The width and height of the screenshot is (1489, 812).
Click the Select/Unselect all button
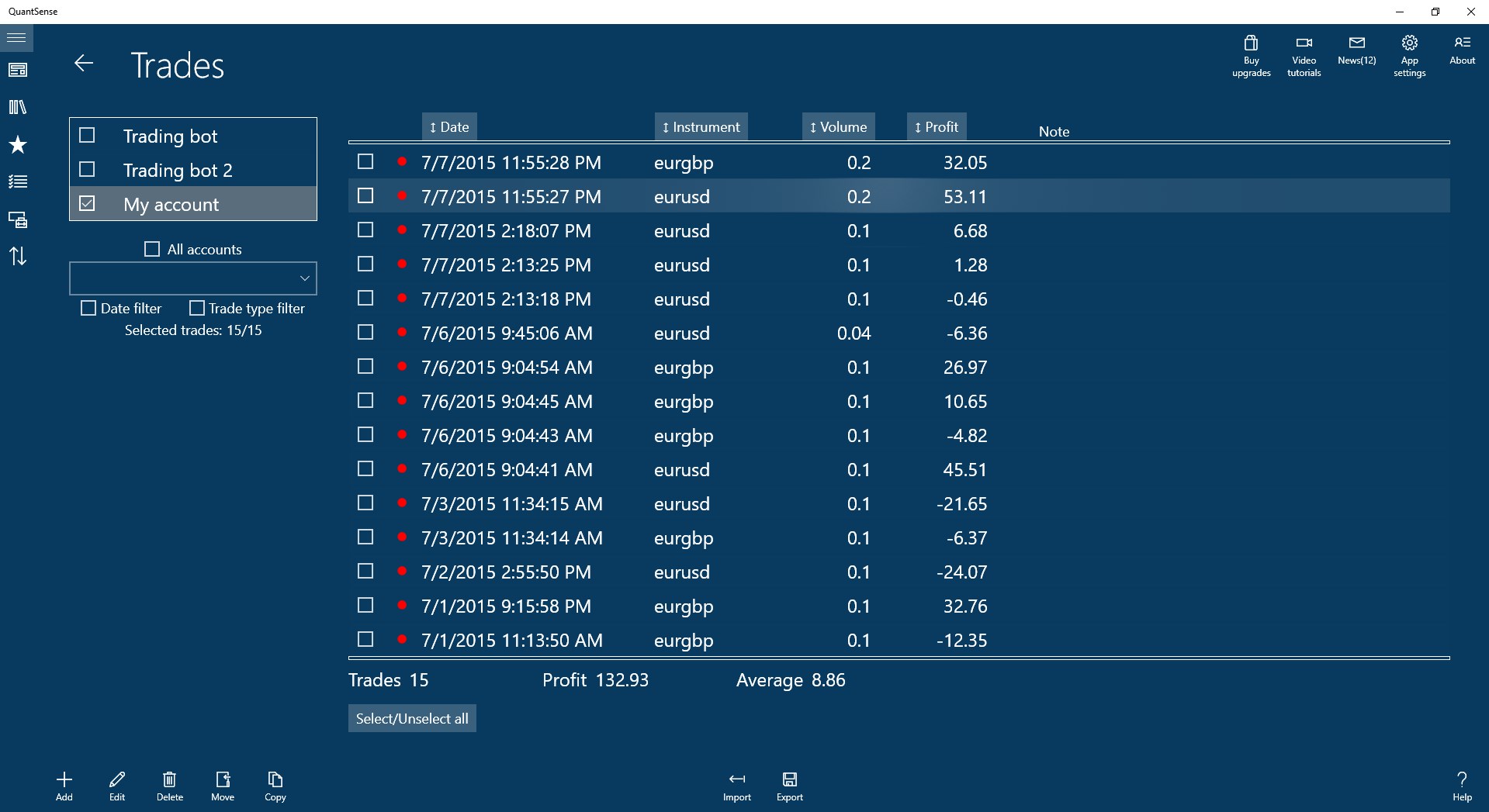411,718
